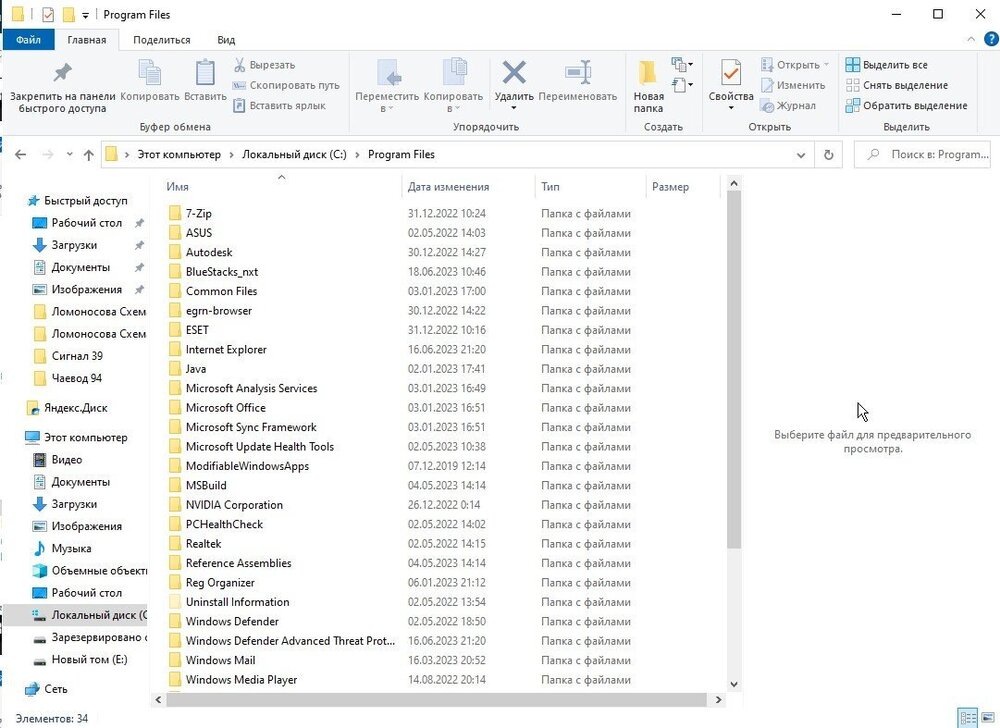The width and height of the screenshot is (1000, 728).
Task: Click the Cut scissors icon
Action: click(240, 65)
